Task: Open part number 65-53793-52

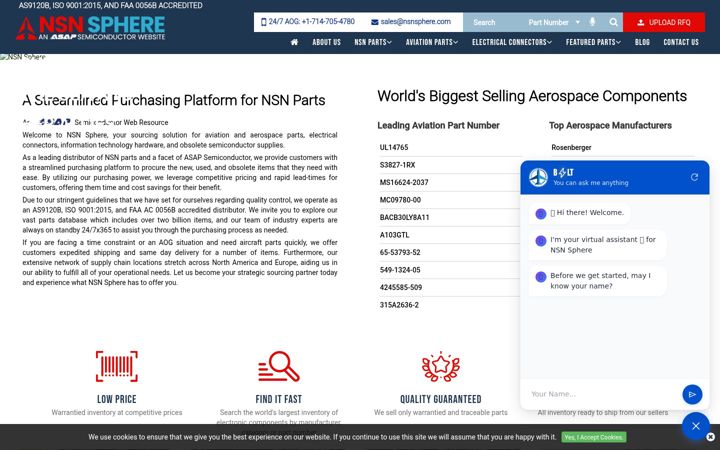Action: 400,252
